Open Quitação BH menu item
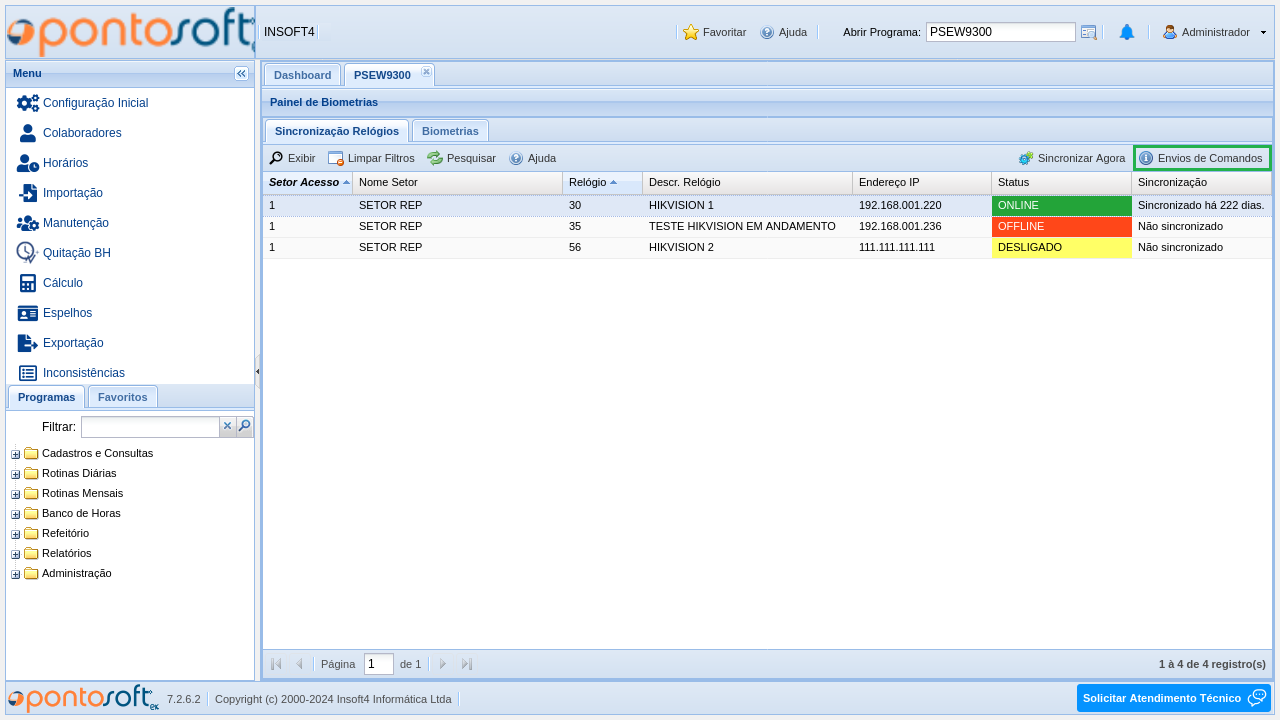Viewport: 1280px width, 720px height. click(x=76, y=253)
